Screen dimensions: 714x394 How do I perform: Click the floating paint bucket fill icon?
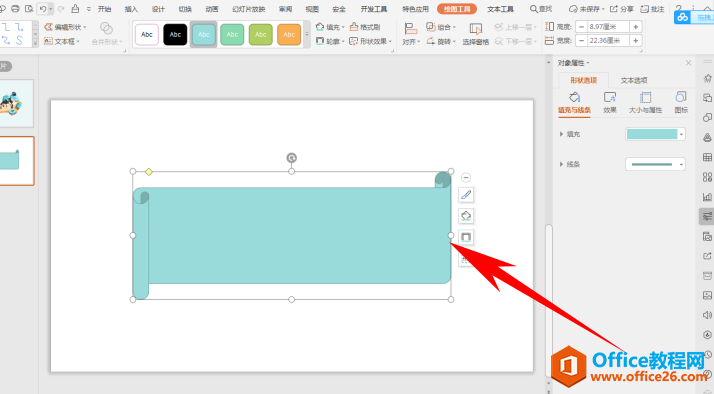[466, 216]
